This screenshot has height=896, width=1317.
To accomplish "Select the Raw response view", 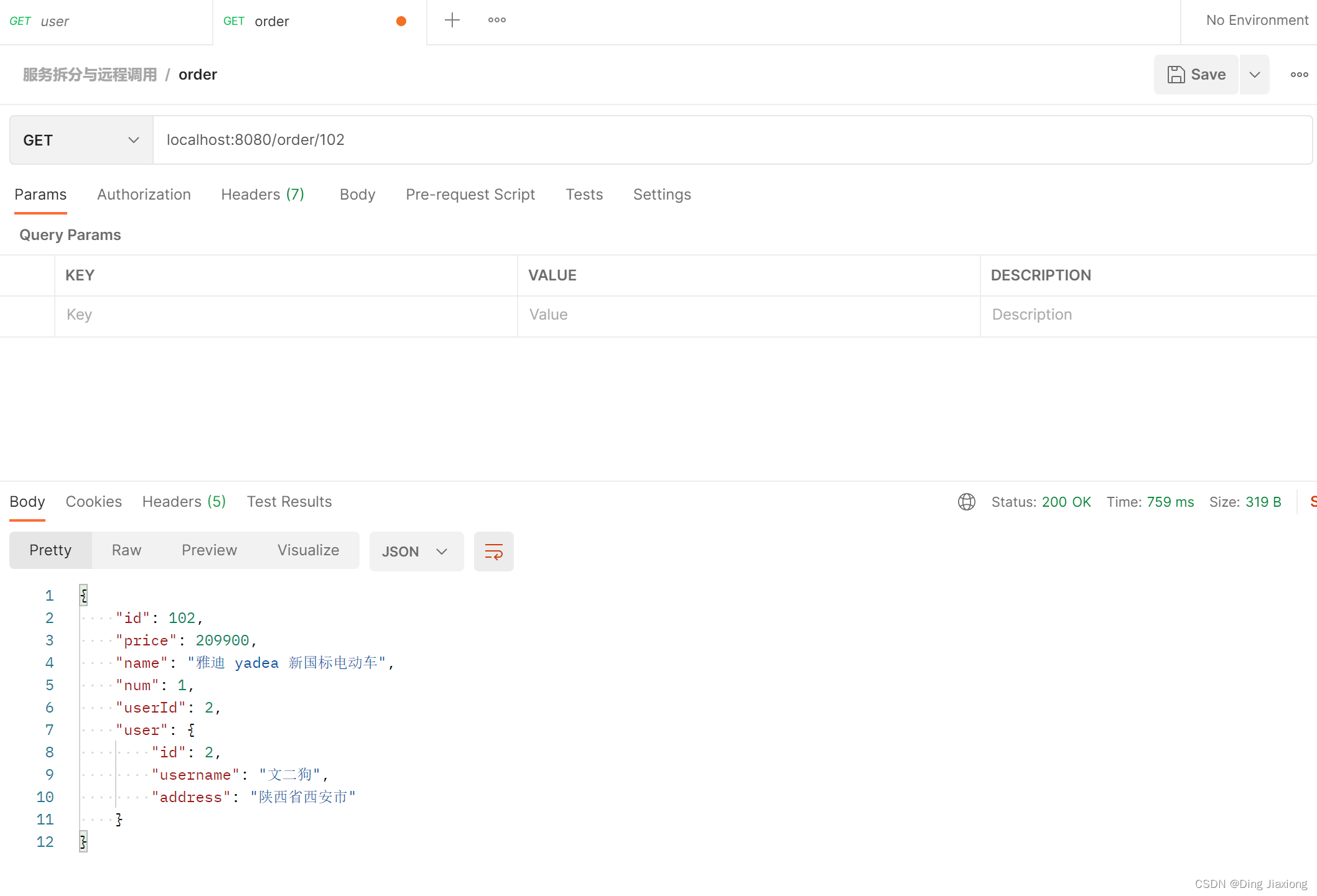I will [126, 550].
